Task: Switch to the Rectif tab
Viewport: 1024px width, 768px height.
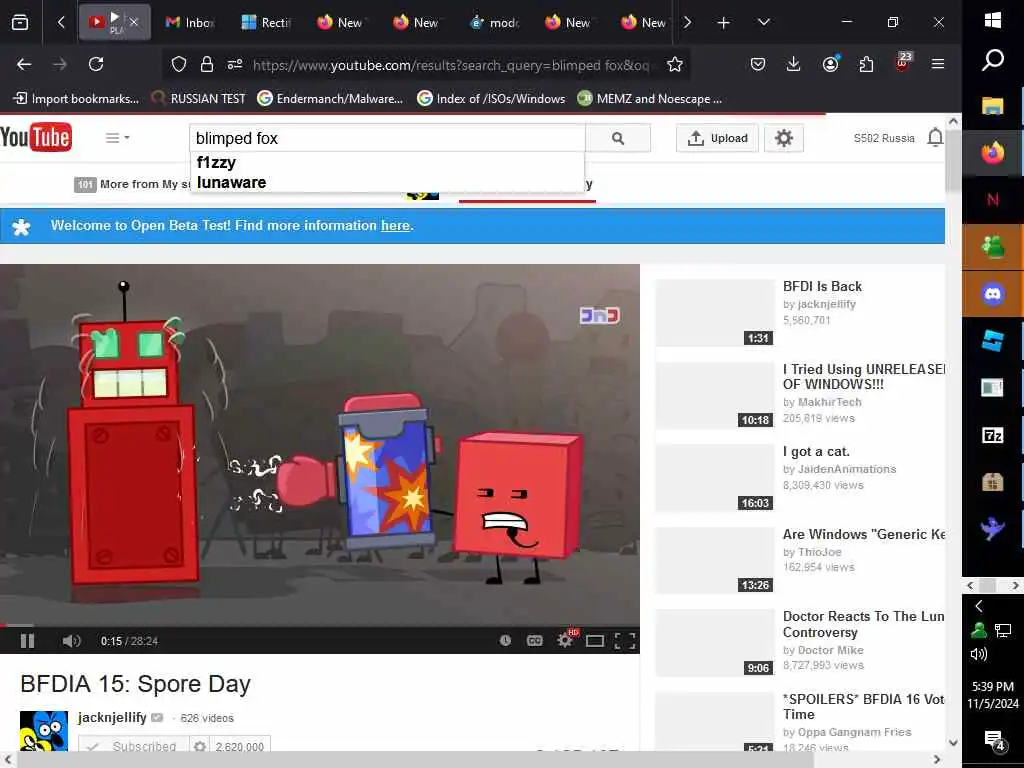Action: pyautogui.click(x=266, y=23)
